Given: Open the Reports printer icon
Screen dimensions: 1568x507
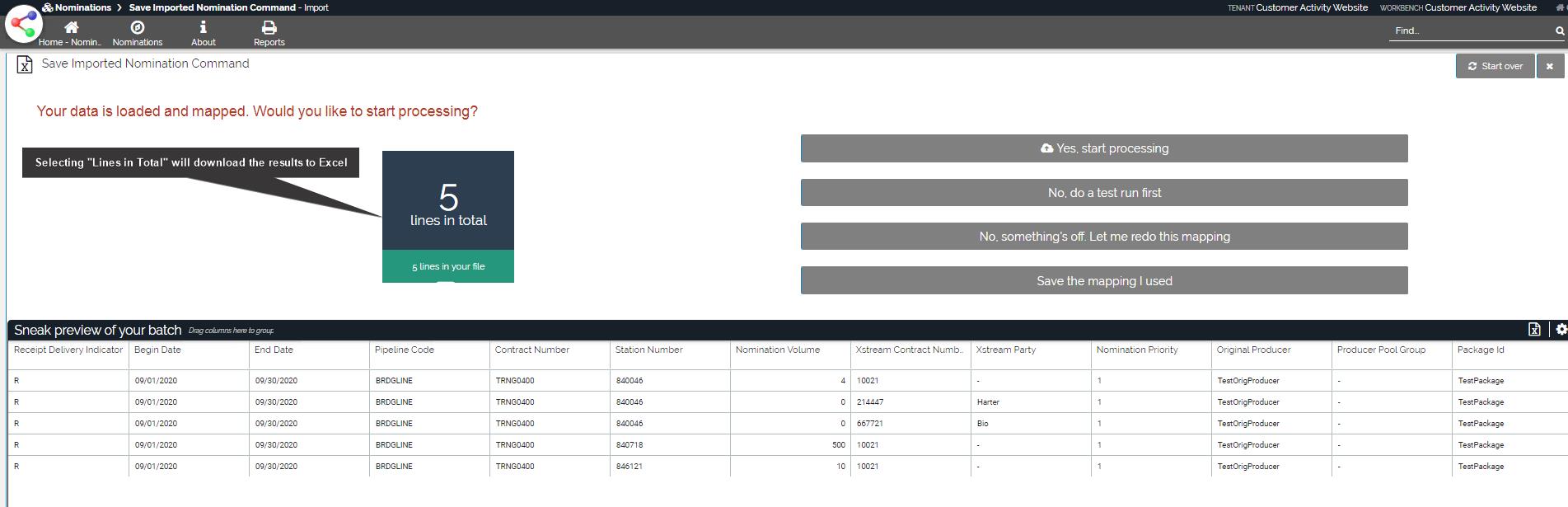Looking at the screenshot, I should pos(269,28).
